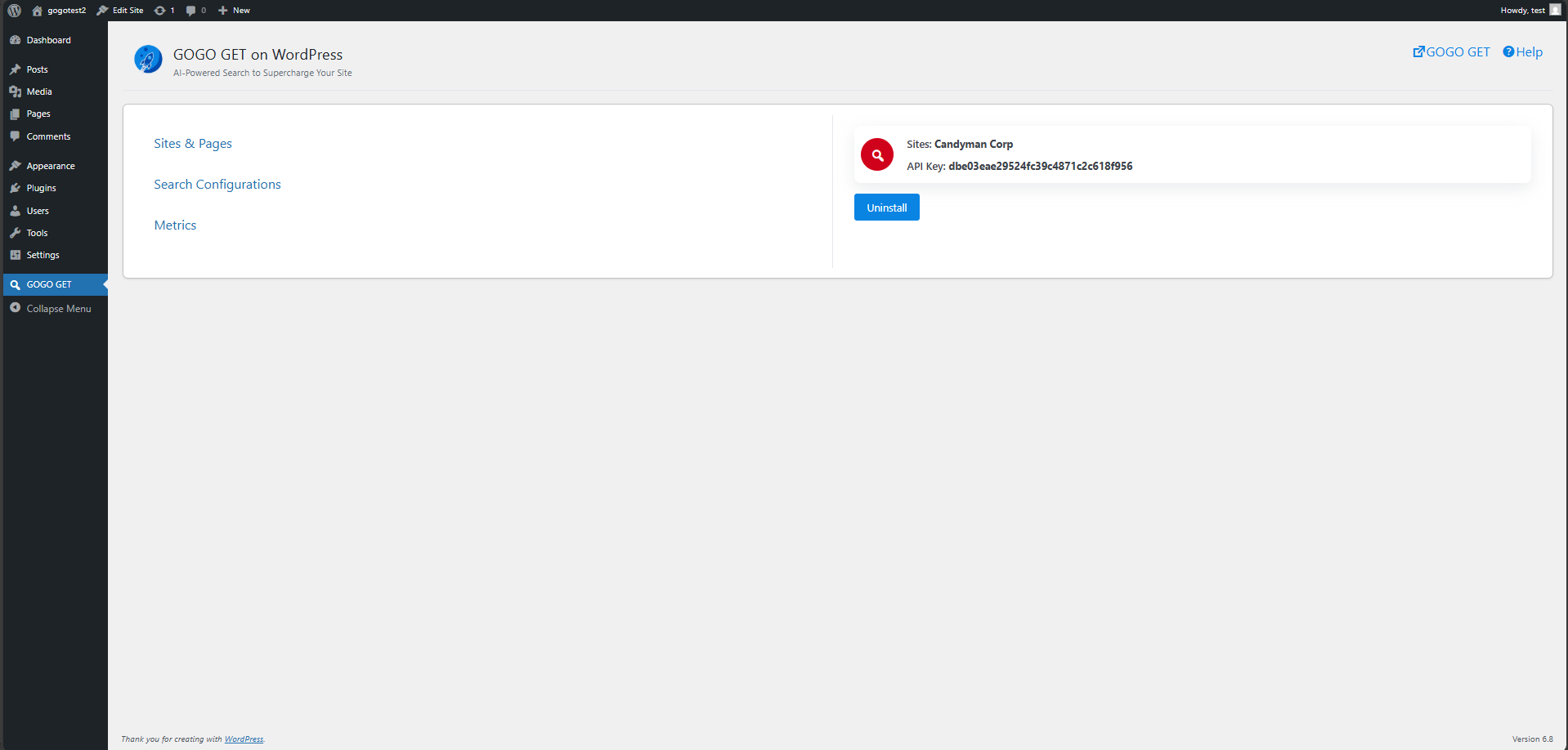Click the user avatar in top right corner

[x=1555, y=10]
